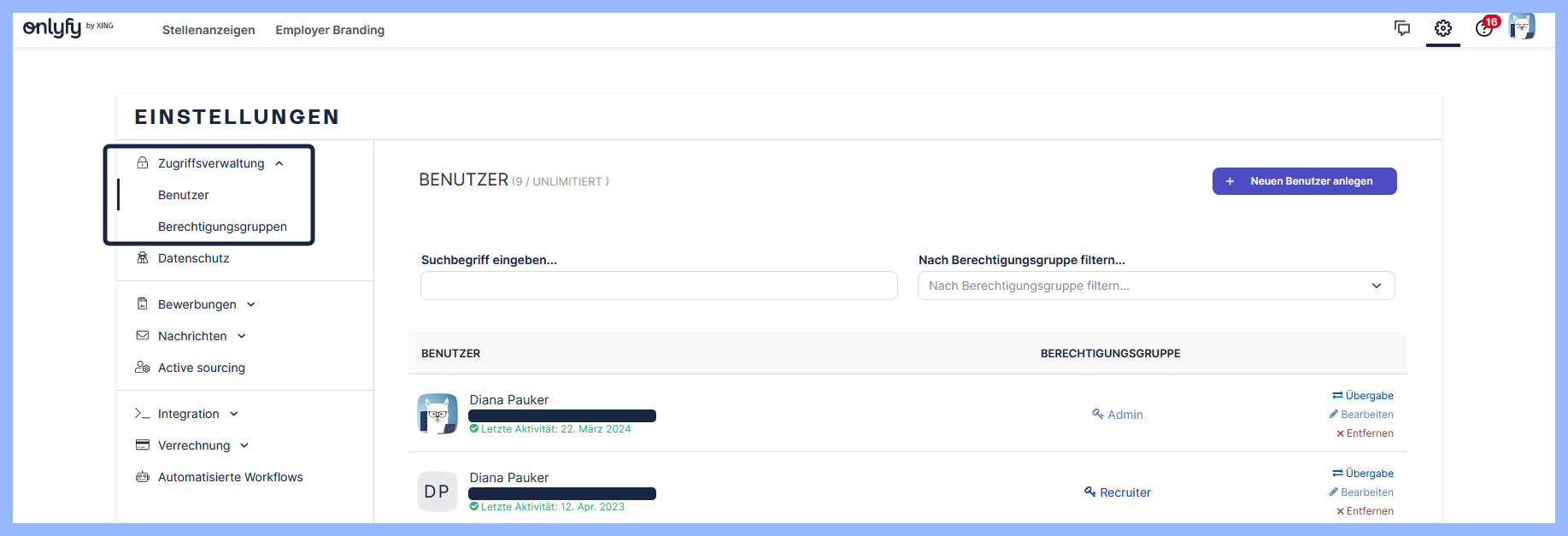This screenshot has width=1568, height=536.
Task: Open the user profile avatar in header
Action: 1521,27
